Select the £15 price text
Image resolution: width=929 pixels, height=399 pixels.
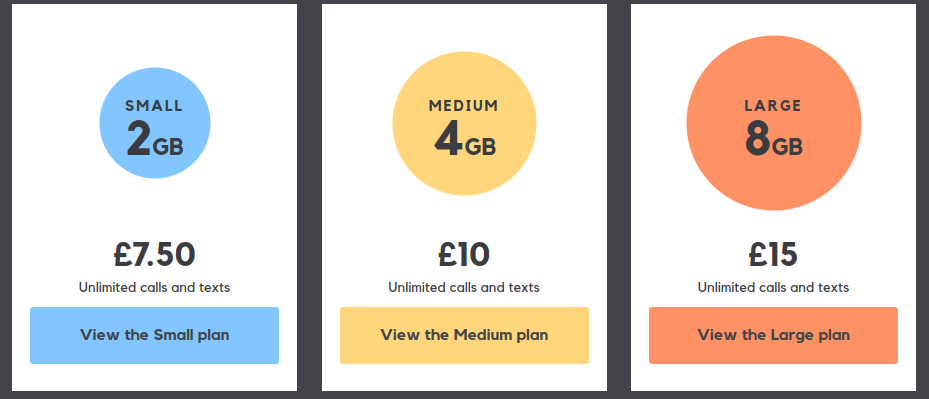(774, 254)
